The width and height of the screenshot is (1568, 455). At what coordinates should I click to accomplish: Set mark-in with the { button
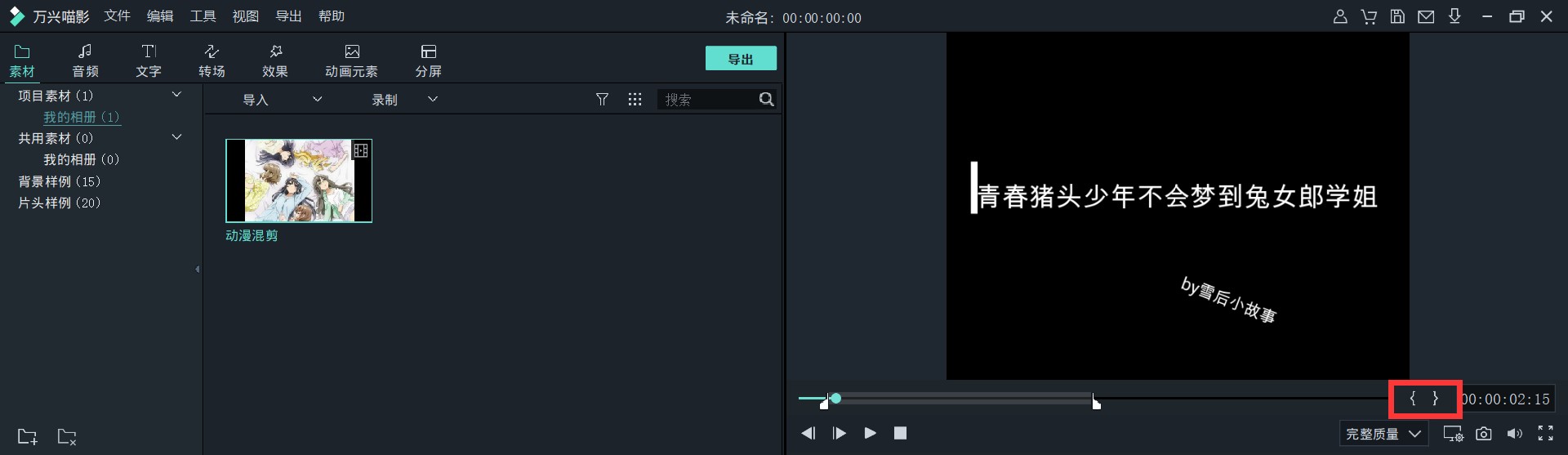pyautogui.click(x=1412, y=399)
